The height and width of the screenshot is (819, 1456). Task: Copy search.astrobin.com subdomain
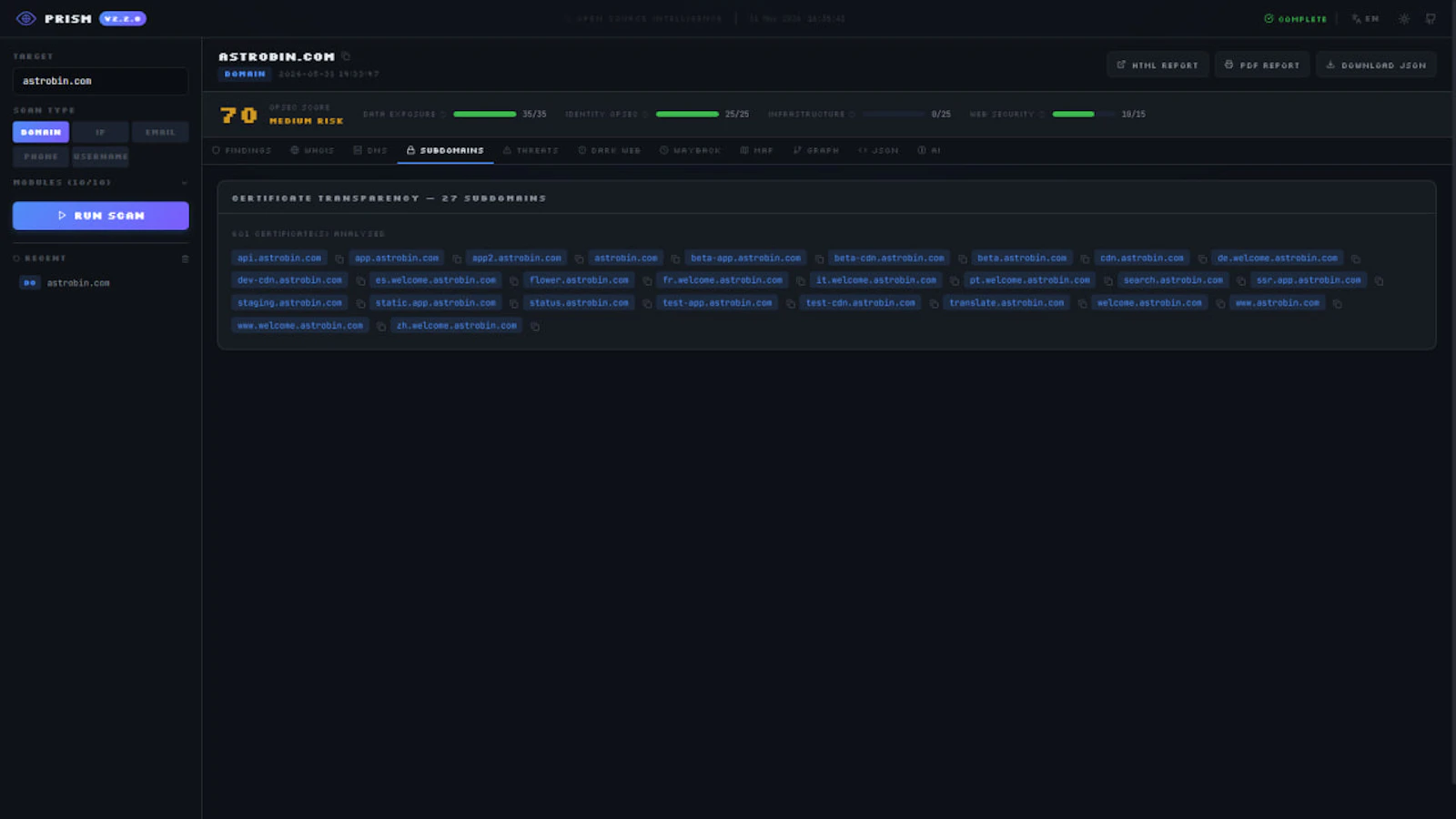click(1241, 281)
